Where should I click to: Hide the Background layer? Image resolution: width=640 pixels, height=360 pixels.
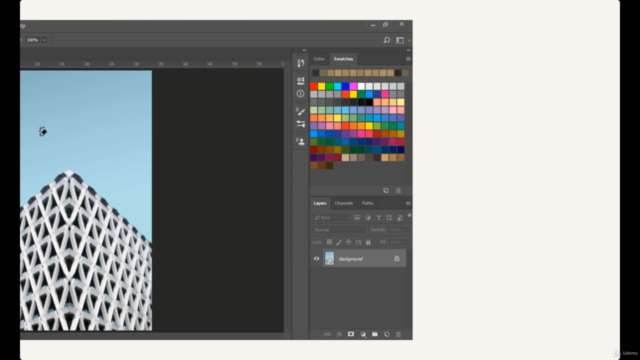click(x=316, y=258)
